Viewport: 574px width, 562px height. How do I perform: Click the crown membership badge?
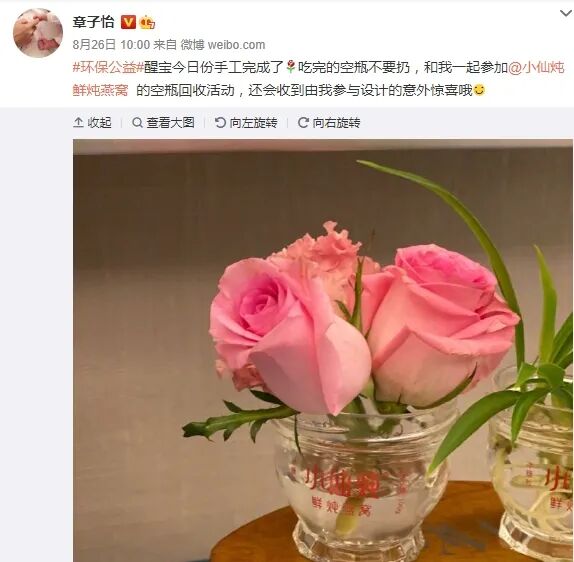[x=147, y=23]
